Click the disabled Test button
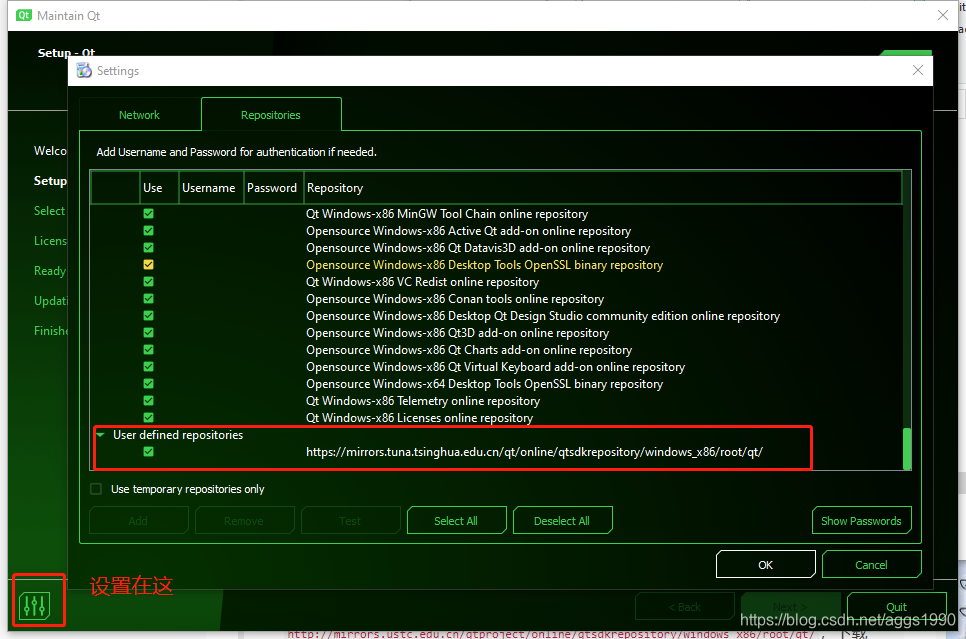 coord(351,521)
